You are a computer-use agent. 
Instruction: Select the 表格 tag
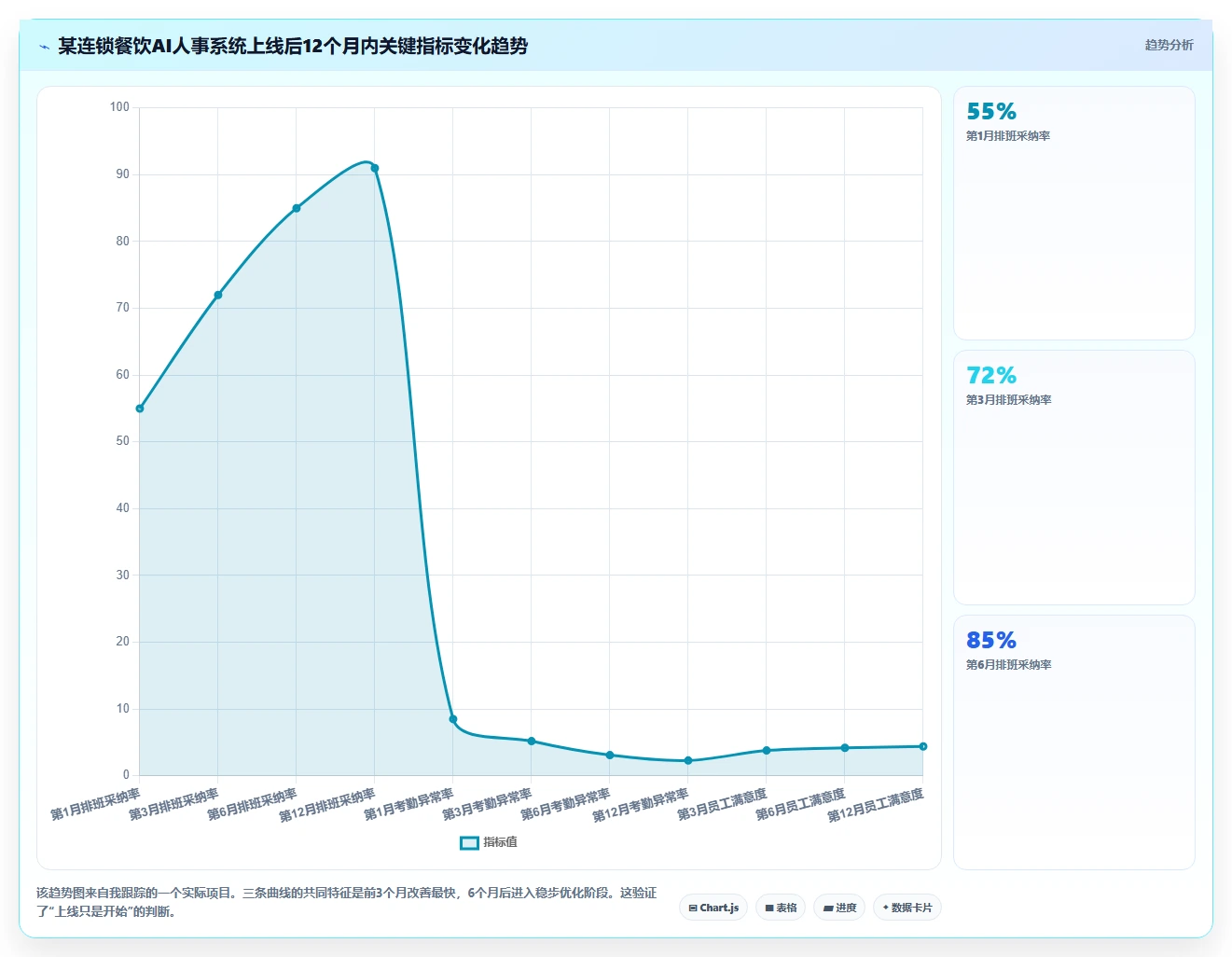781,908
